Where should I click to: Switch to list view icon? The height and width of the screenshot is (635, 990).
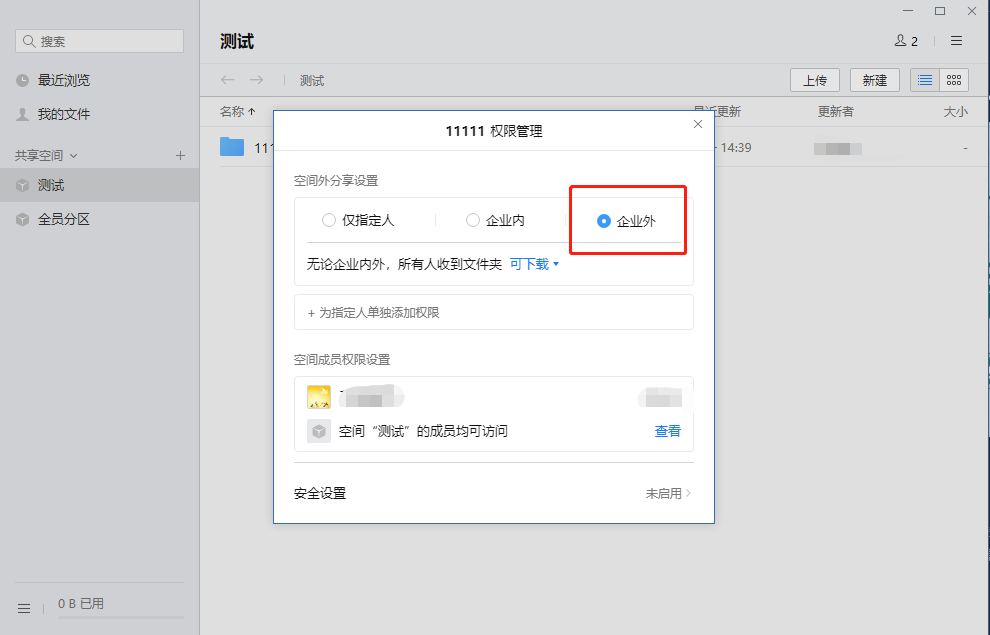(925, 80)
